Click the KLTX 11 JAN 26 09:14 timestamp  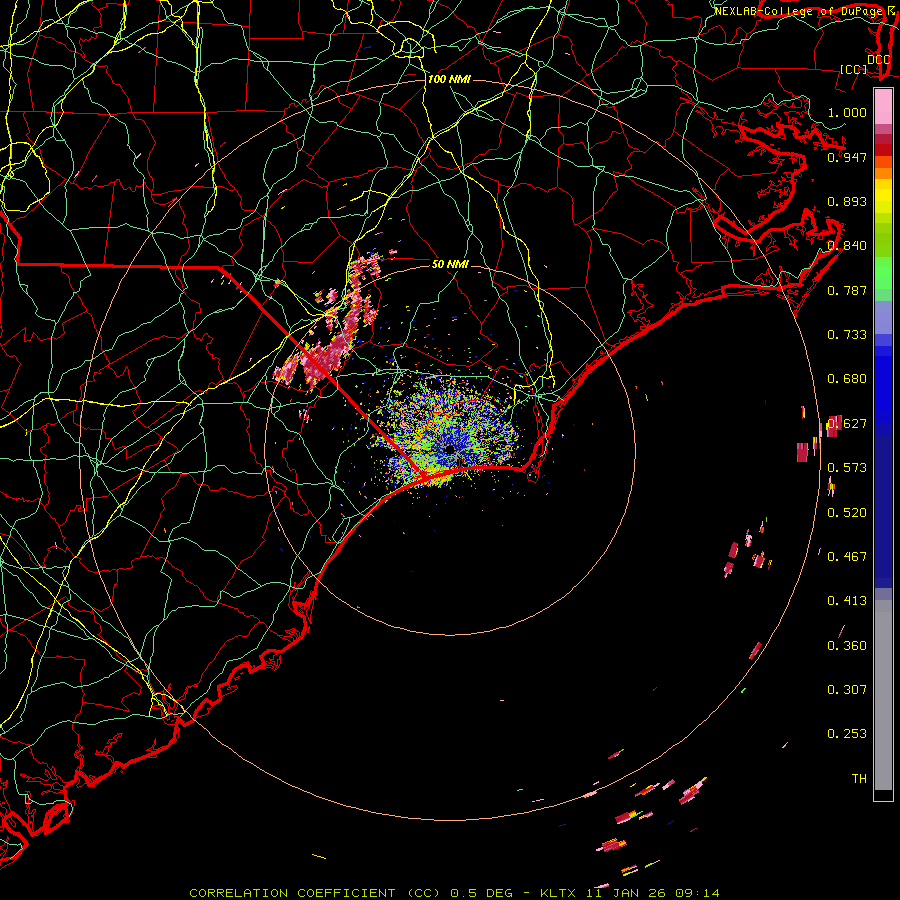pos(630,893)
